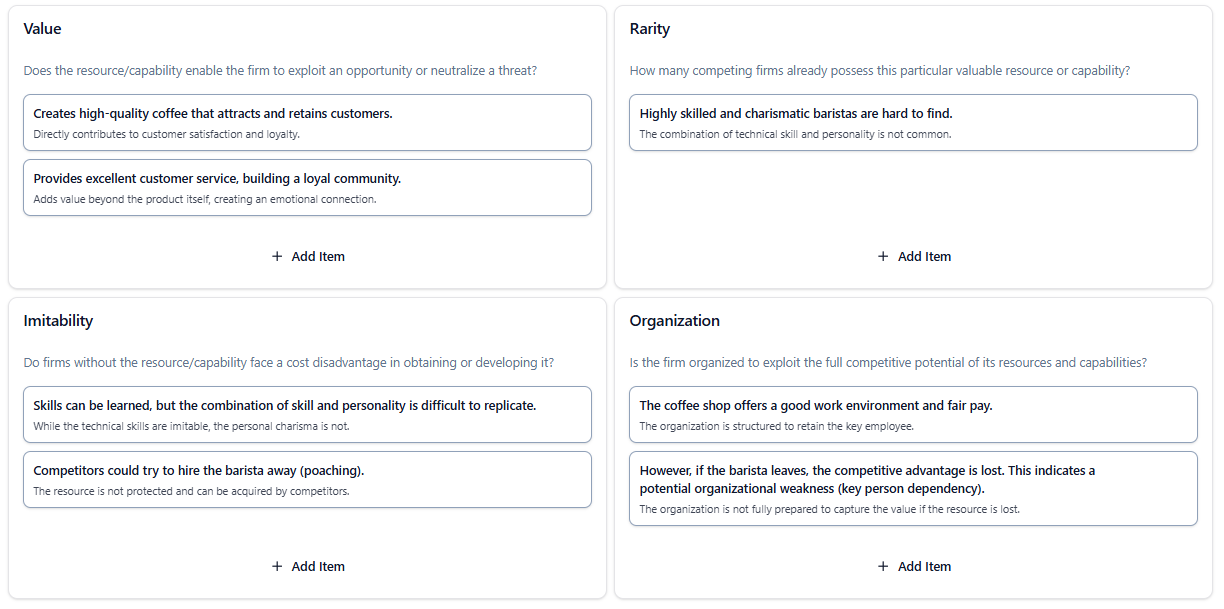Click the Rarity heading
The width and height of the screenshot is (1224, 609).
click(650, 29)
